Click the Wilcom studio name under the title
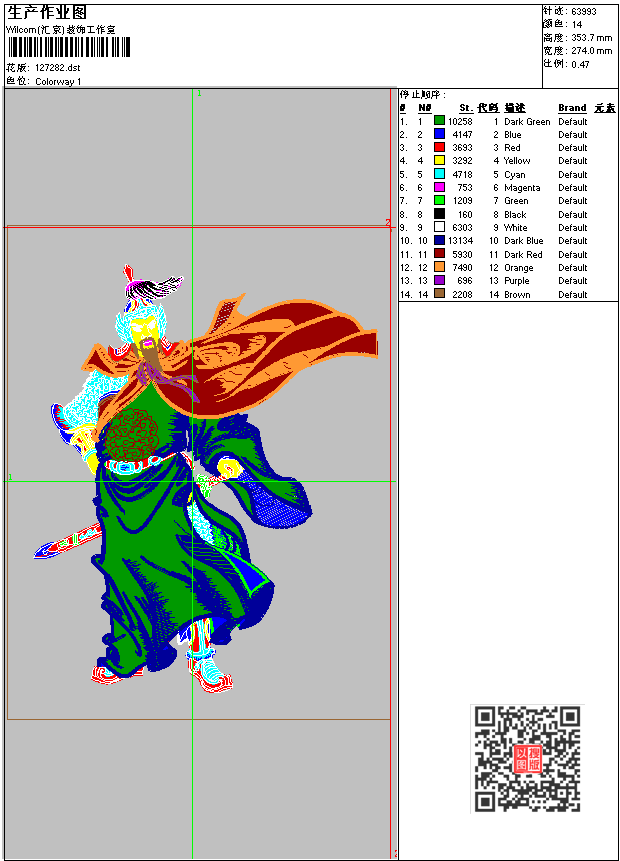 click(60, 30)
